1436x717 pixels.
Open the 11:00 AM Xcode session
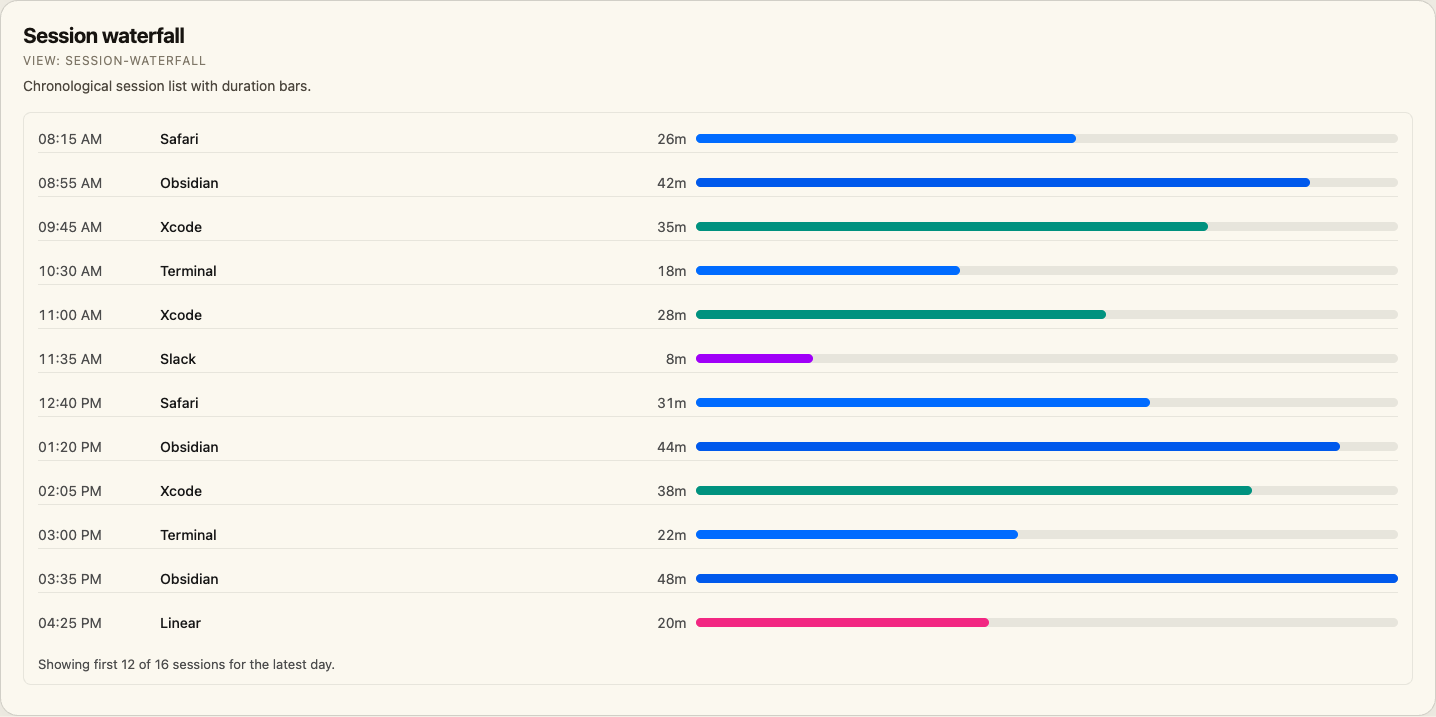coord(717,315)
